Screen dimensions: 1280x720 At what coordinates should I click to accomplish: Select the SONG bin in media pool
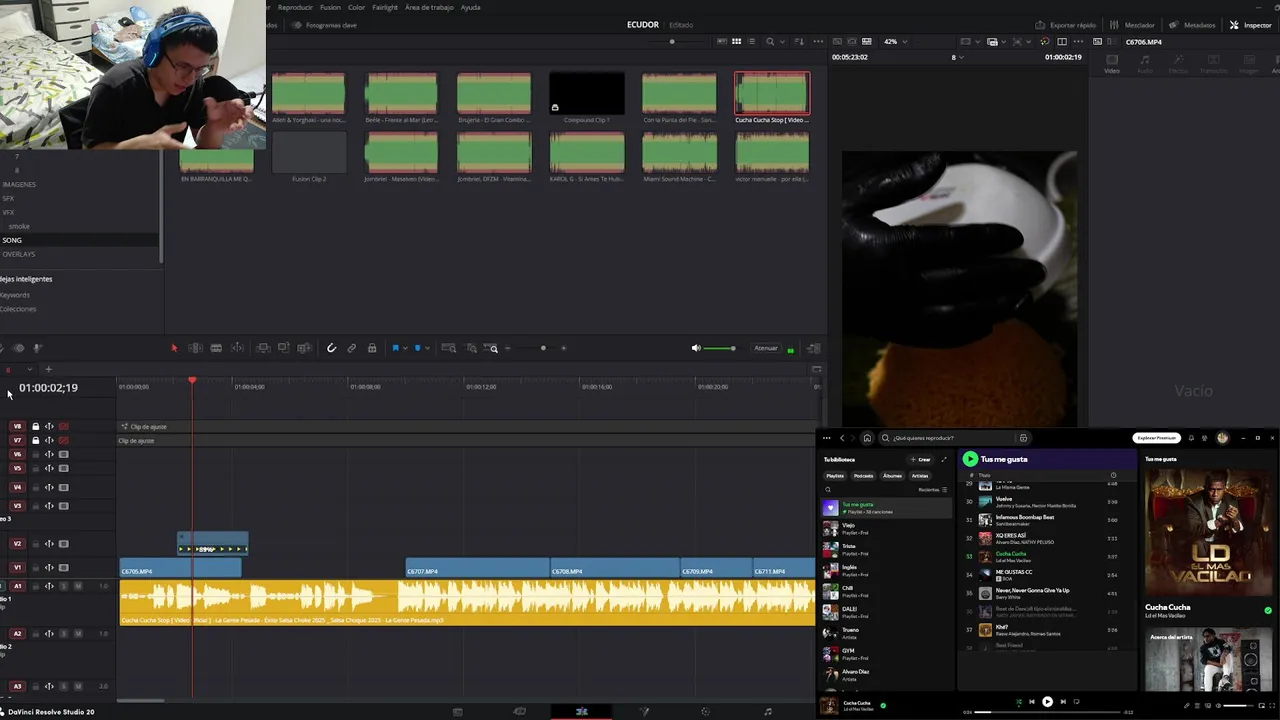[12, 240]
